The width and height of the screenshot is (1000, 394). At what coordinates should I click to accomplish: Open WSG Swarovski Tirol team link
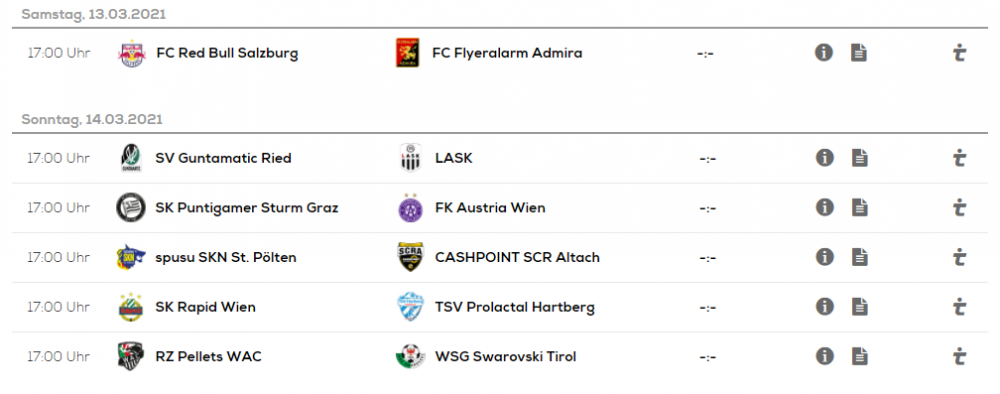click(506, 356)
